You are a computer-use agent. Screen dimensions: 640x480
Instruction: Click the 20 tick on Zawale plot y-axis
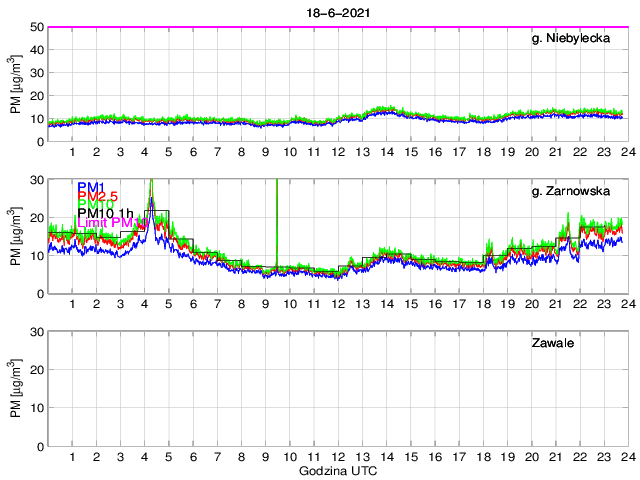tap(36, 370)
